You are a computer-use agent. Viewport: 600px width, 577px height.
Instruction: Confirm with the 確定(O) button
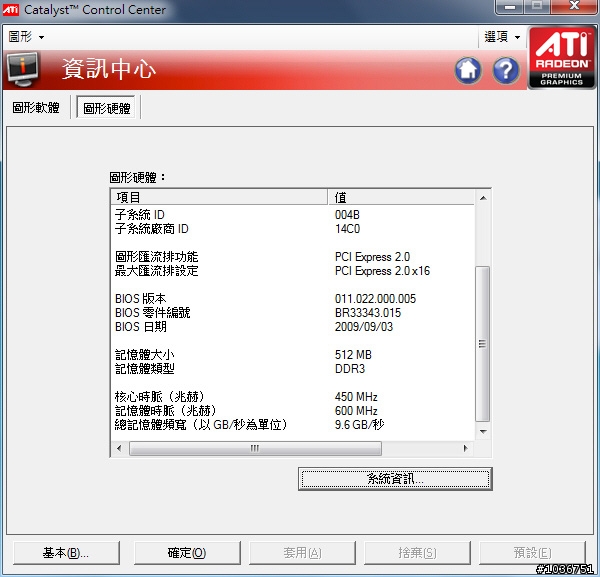(187, 553)
